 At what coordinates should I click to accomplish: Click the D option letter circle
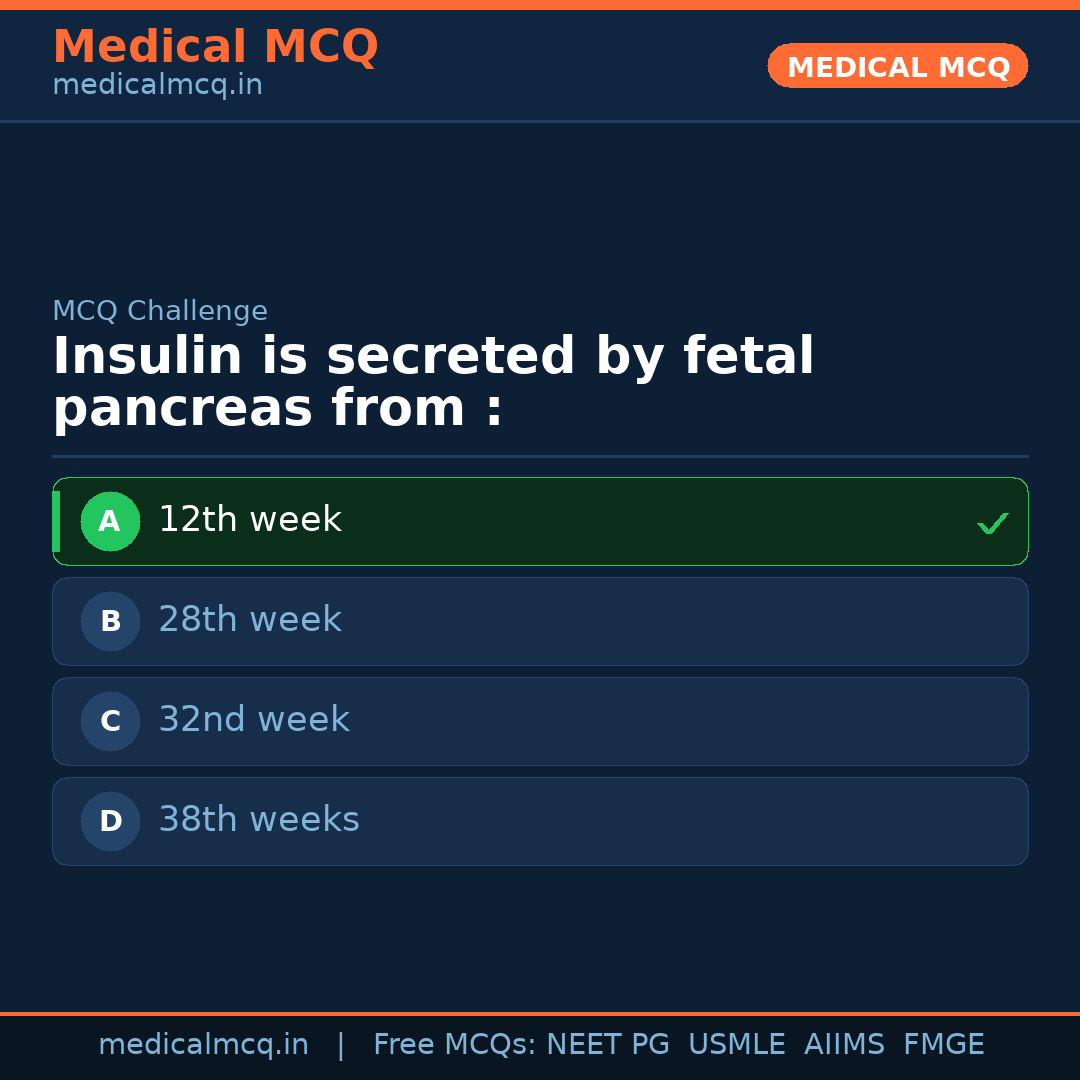(110, 821)
